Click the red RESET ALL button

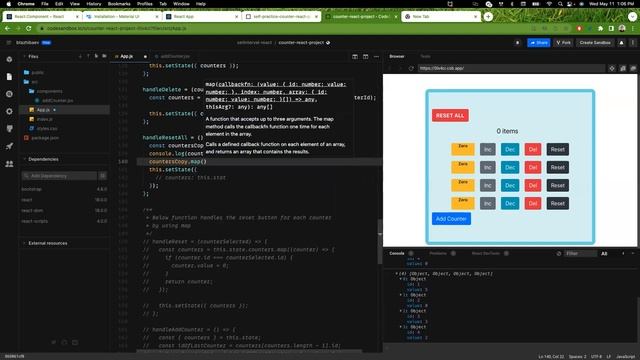[x=450, y=116]
